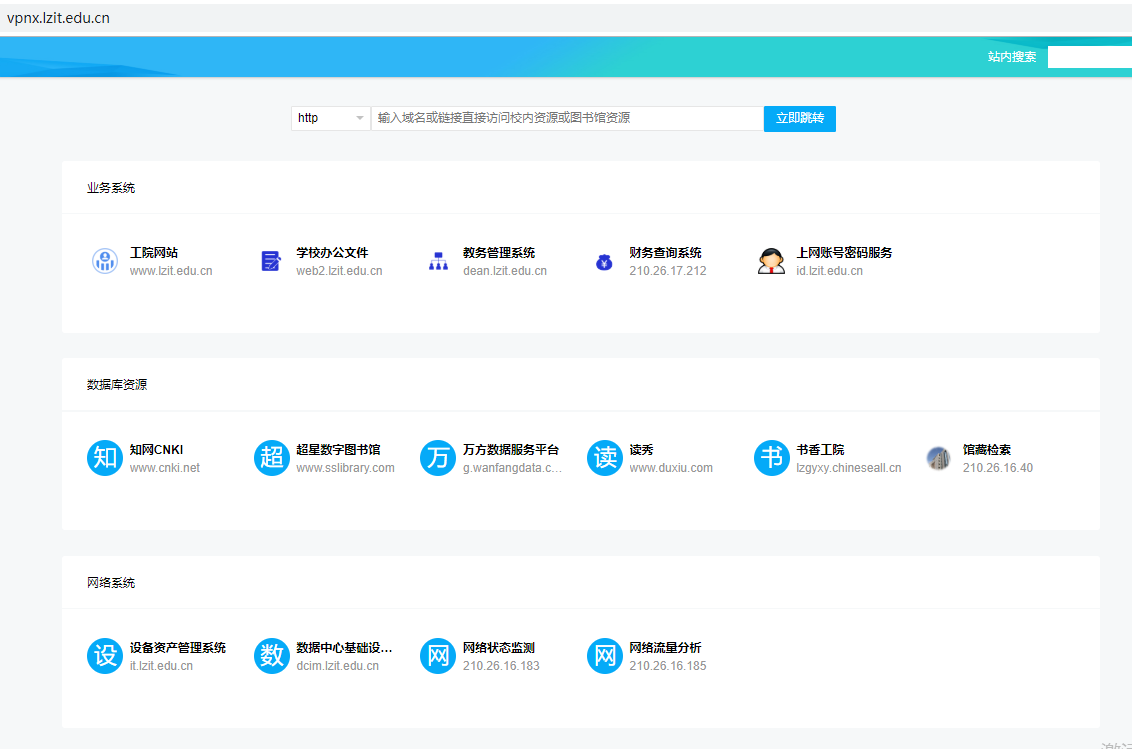The image size is (1132, 749).
Task: Open the 网络状态监测 link title
Action: click(x=499, y=648)
